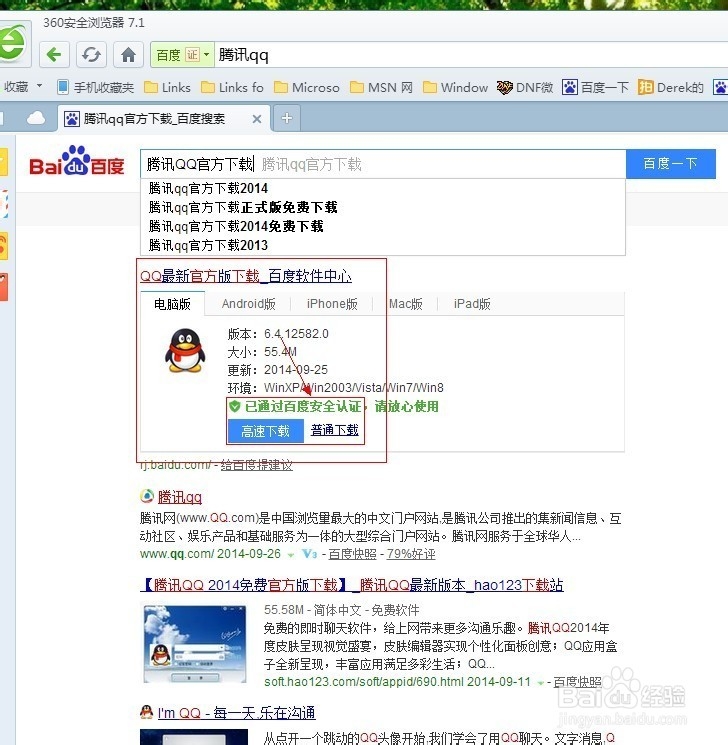Screen dimensions: 728x745
Task: Select the Mac版 tab
Action: (x=406, y=304)
